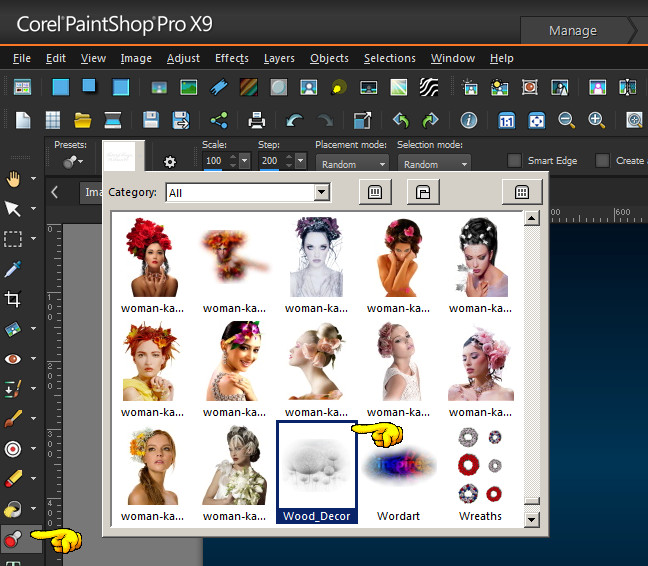Screen dimensions: 648x566
Task: Open the Layers menu
Action: [x=279, y=58]
